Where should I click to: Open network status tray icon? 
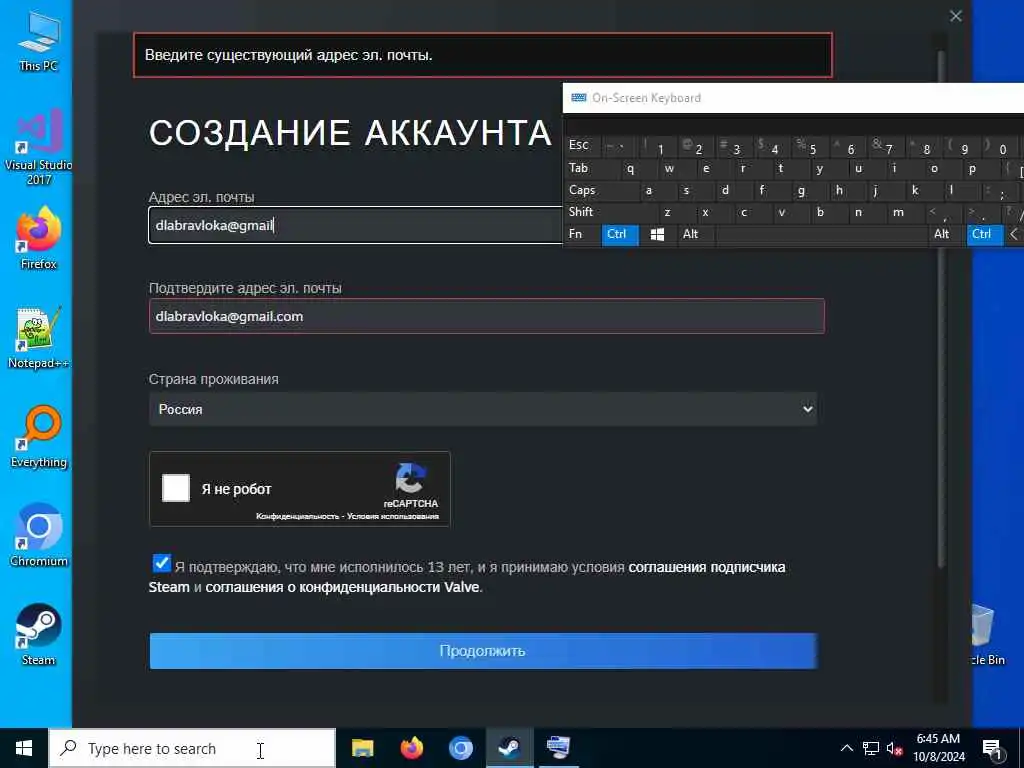pos(871,748)
